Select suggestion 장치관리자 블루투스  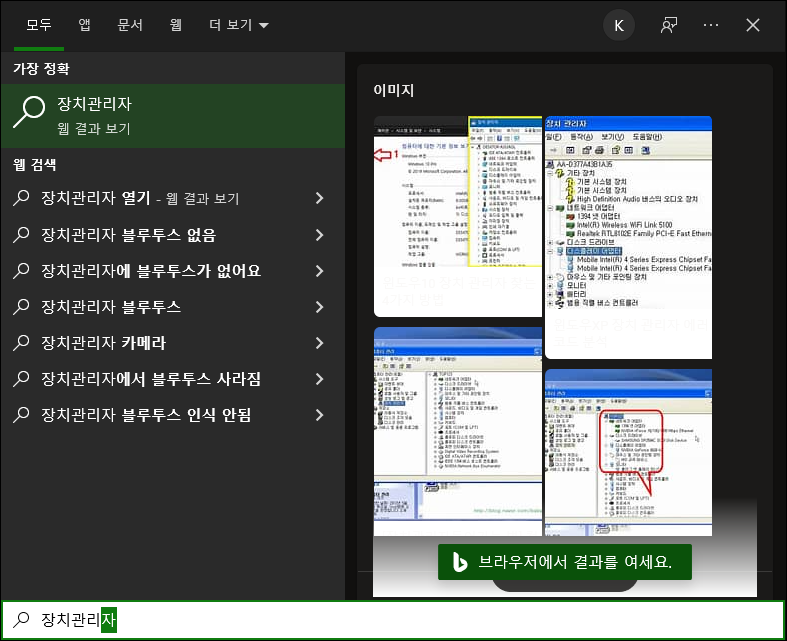click(173, 307)
